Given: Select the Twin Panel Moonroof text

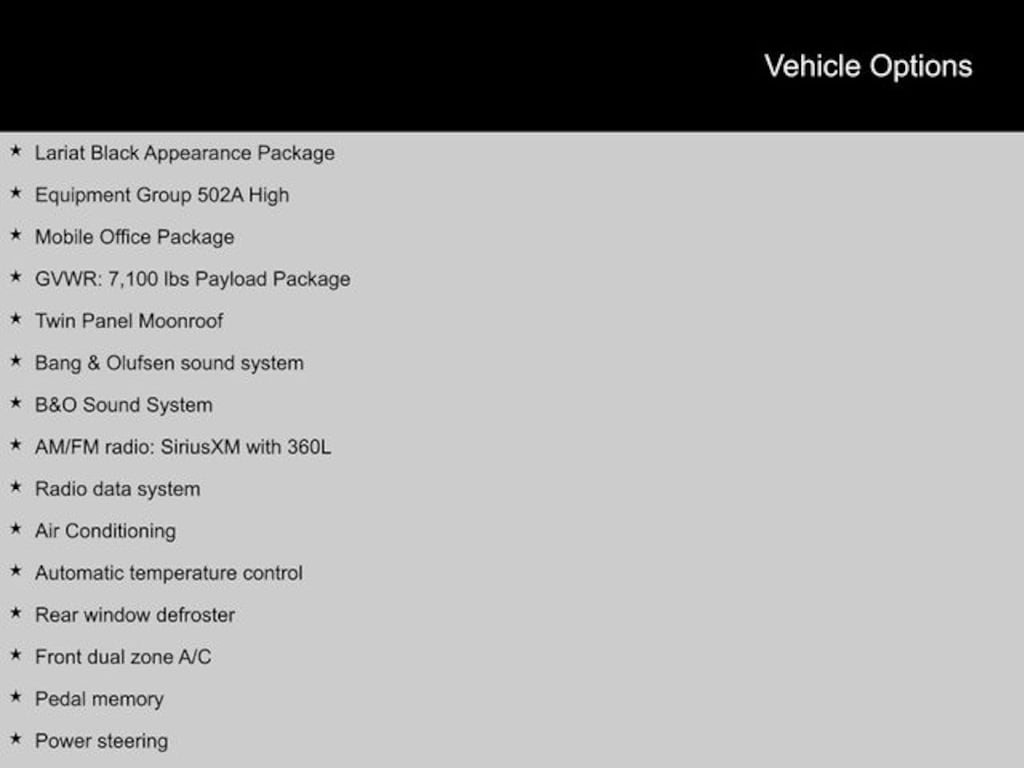Looking at the screenshot, I should click(x=129, y=321).
